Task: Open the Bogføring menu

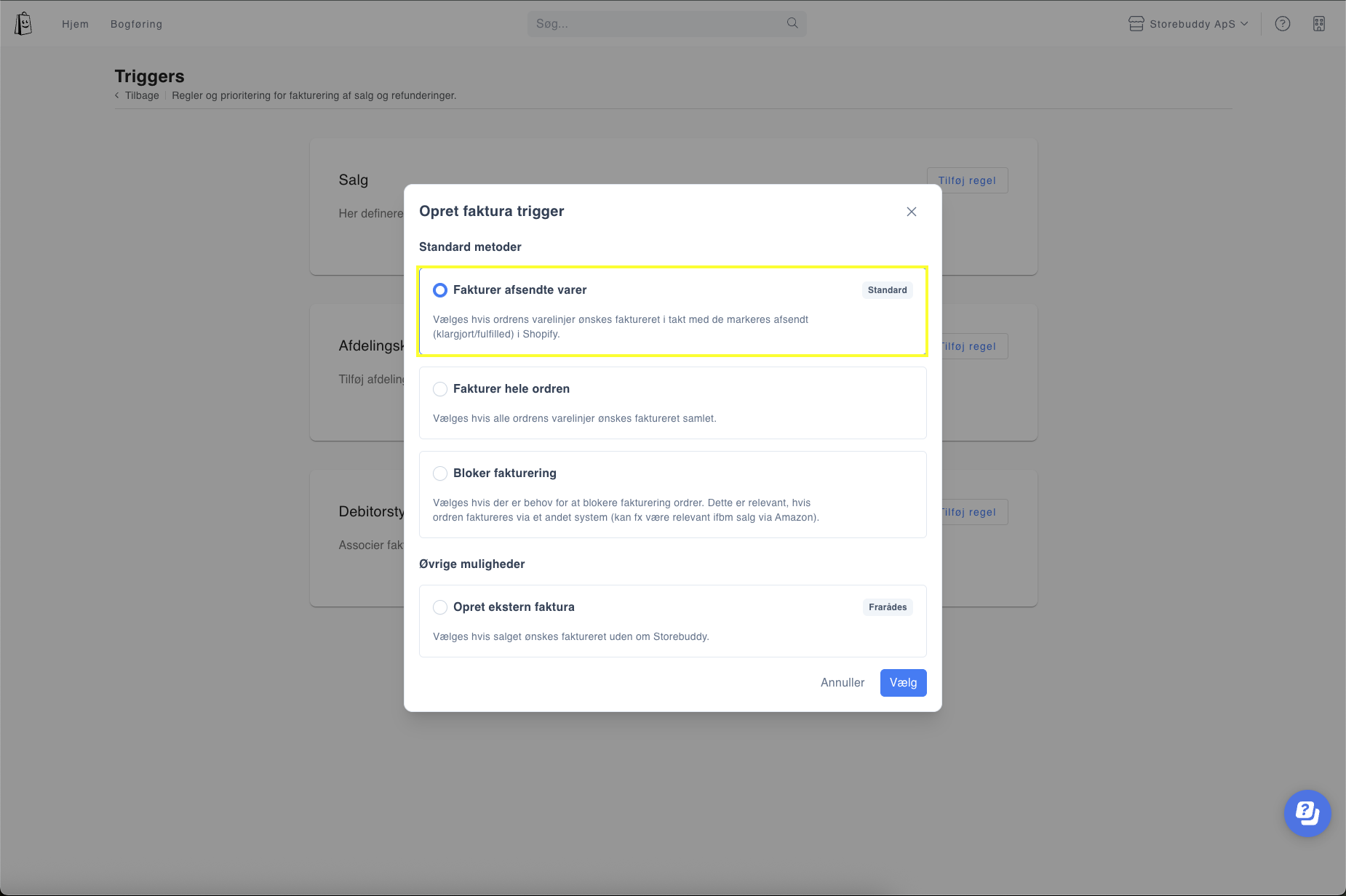Action: 136,24
